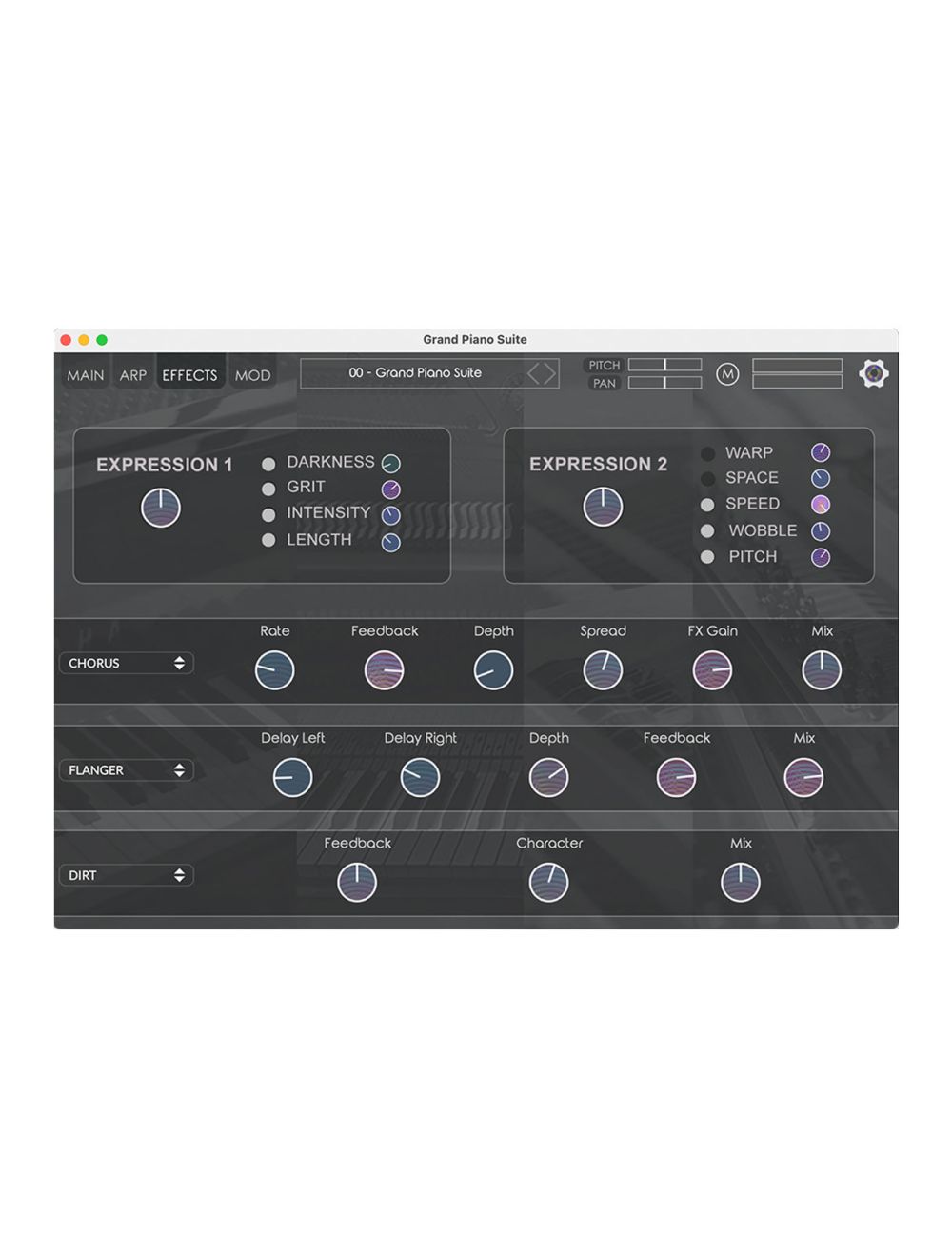This screenshot has width=952, height=1257.
Task: Go to the previous preset
Action: [536, 373]
